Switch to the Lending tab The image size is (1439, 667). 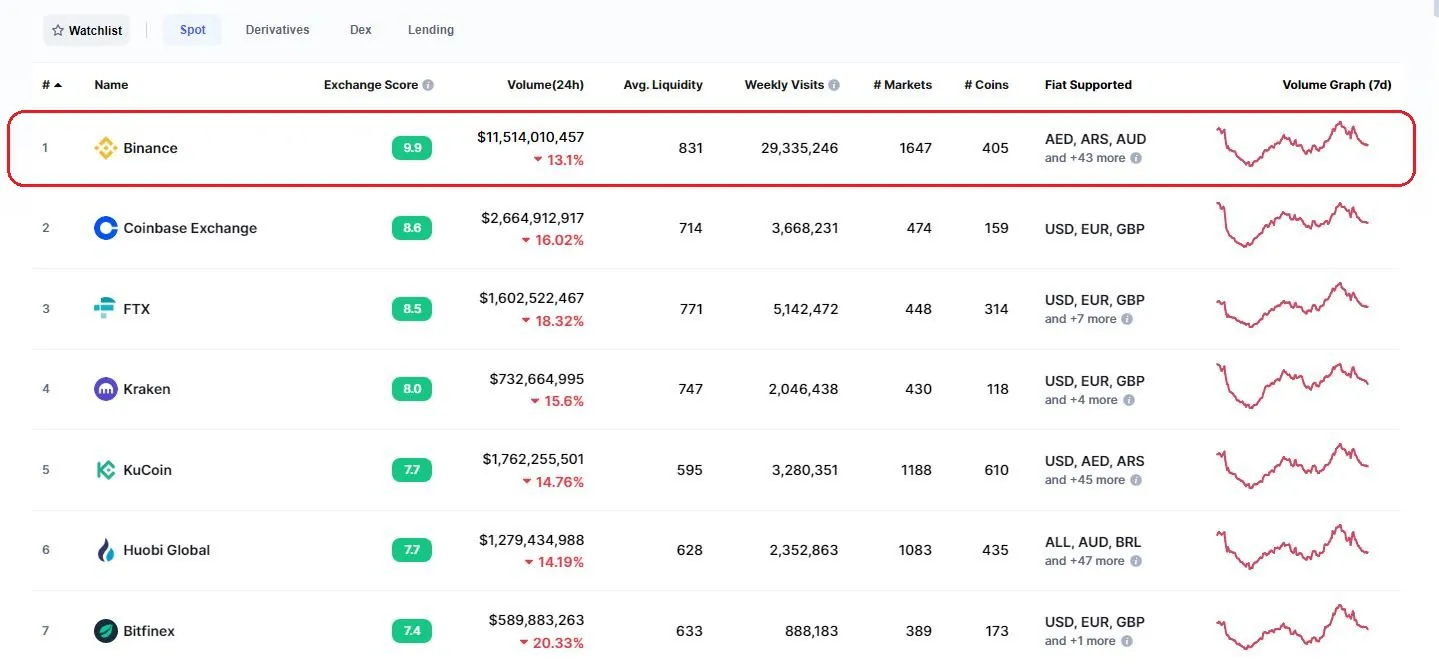coord(431,30)
